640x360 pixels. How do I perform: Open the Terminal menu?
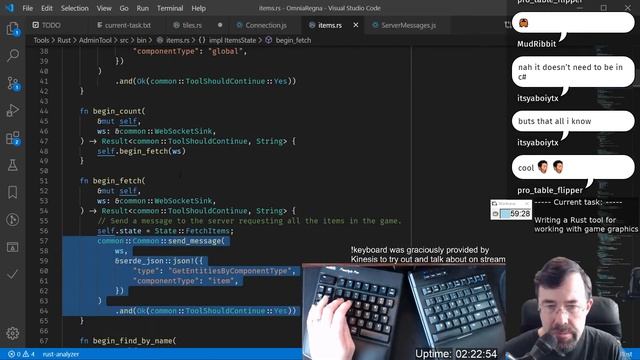(170, 8)
